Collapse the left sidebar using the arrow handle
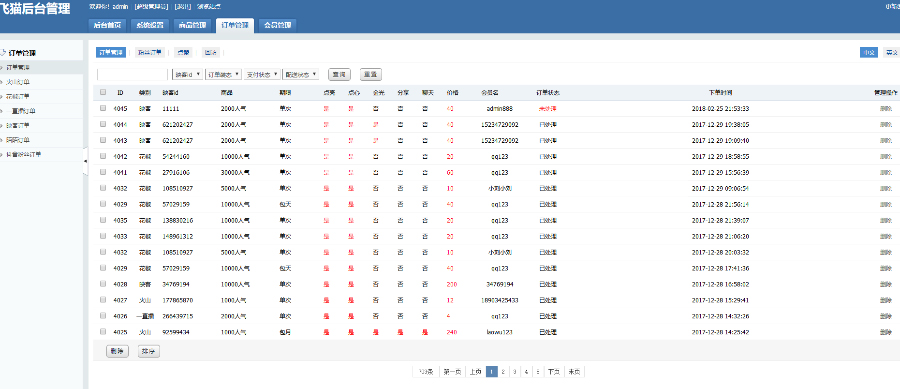Viewport: 900px width, 389px height. pyautogui.click(x=86, y=162)
